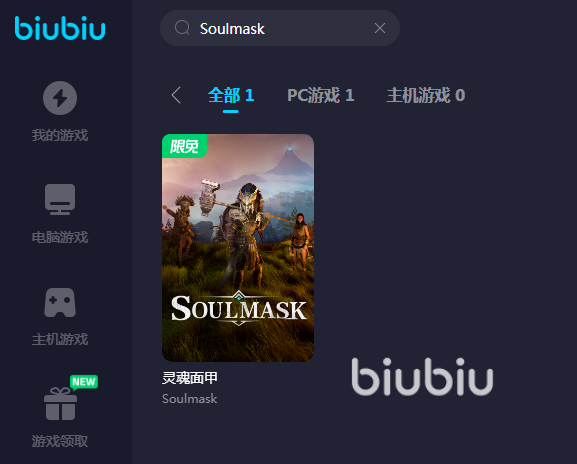Click the 限免 badge on cover
577x464 pixels.
pos(184,146)
